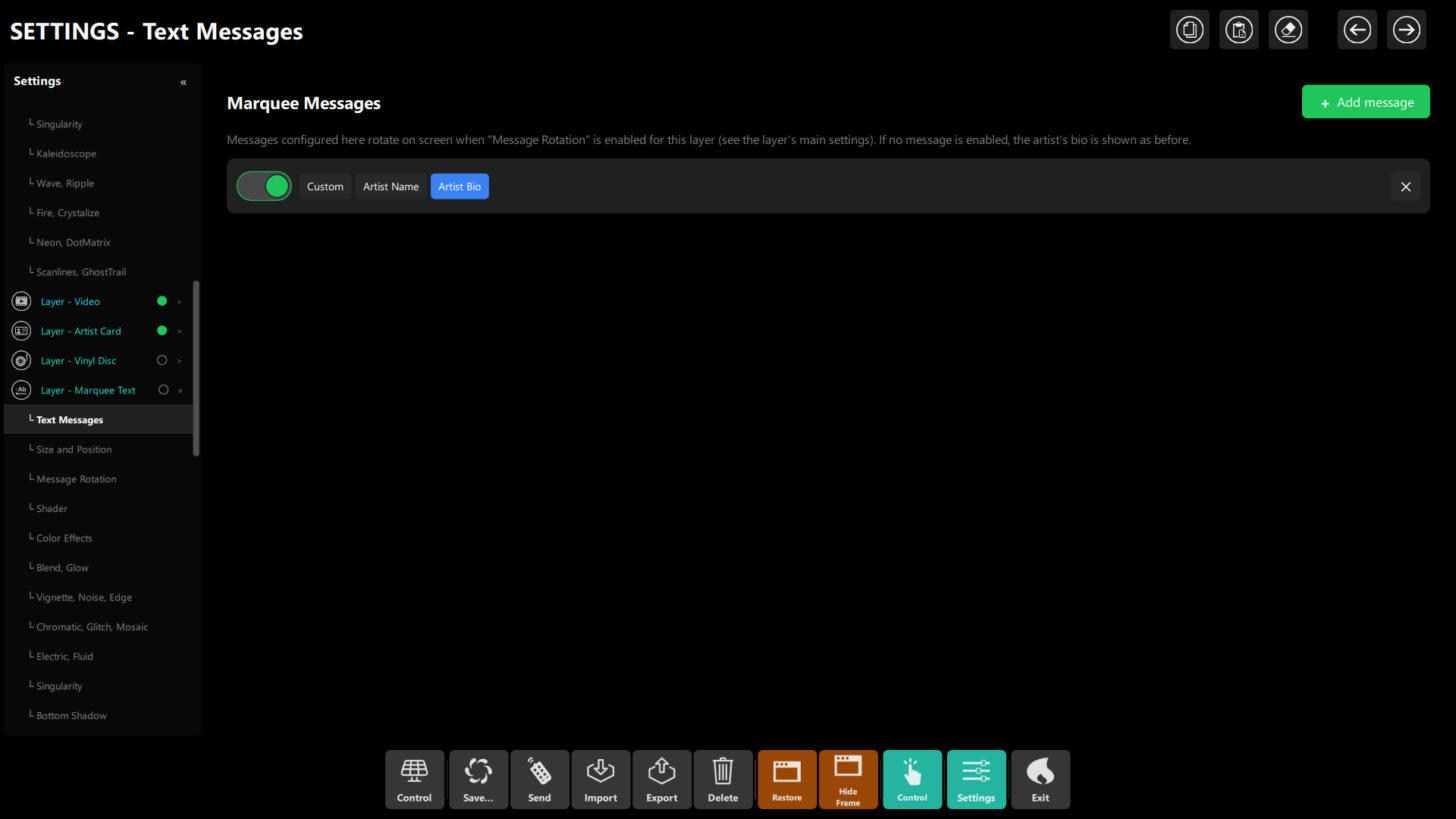Collapse Layer - Marquee Text chevron
1456x819 pixels.
point(180,391)
